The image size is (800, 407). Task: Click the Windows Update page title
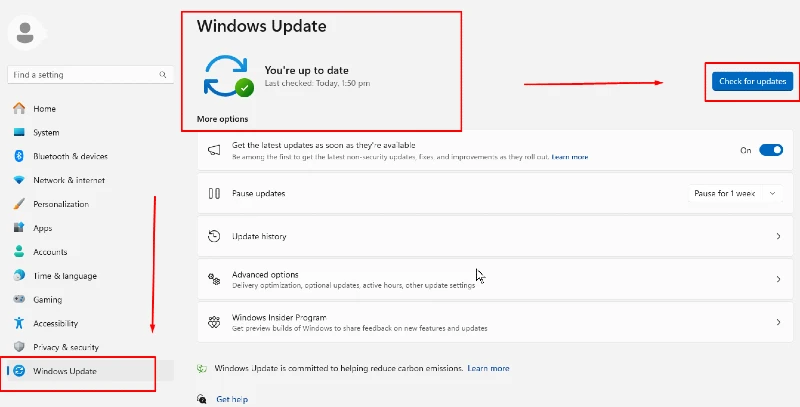coord(262,26)
